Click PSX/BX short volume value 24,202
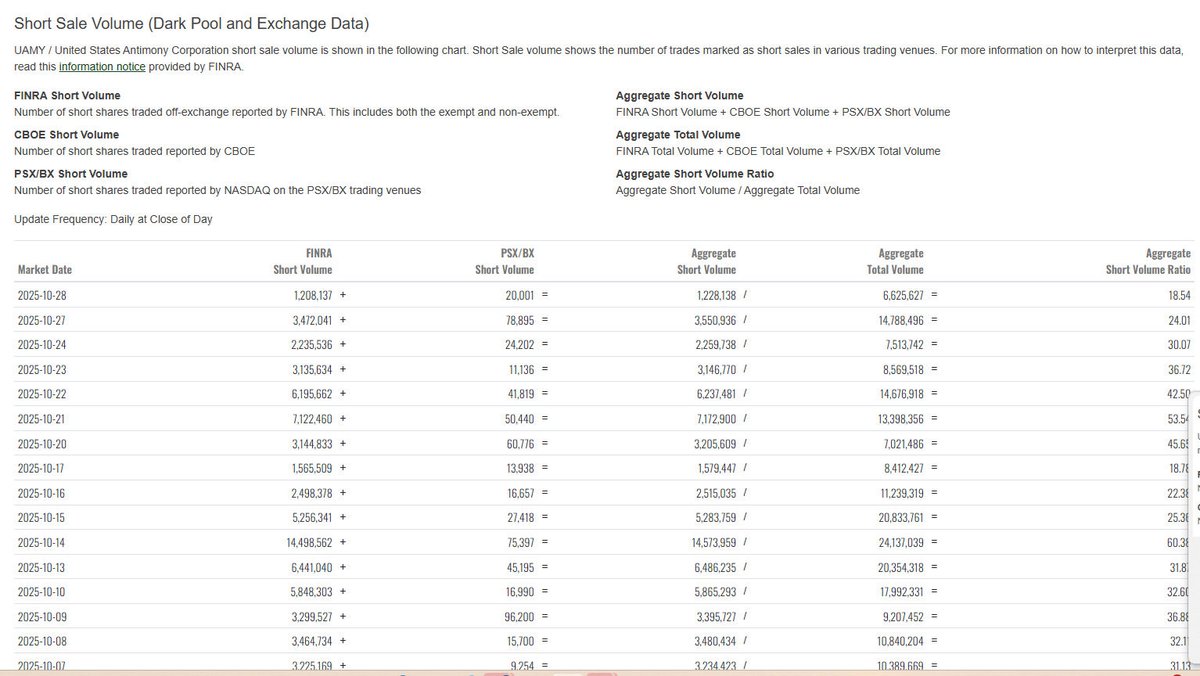Image resolution: width=1200 pixels, height=676 pixels. click(x=521, y=346)
